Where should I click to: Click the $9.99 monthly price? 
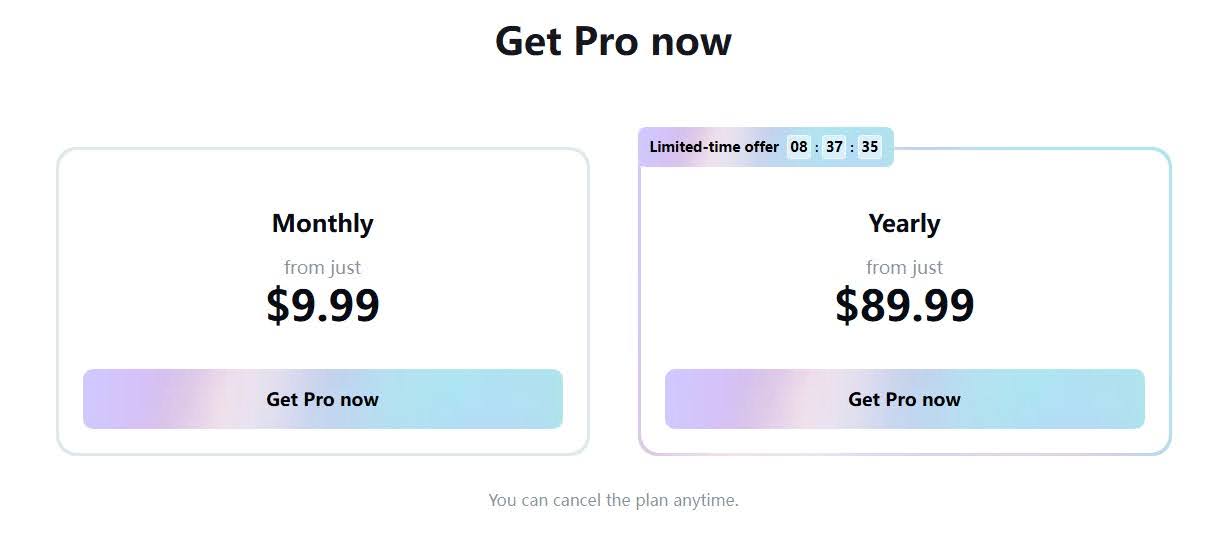pos(322,305)
